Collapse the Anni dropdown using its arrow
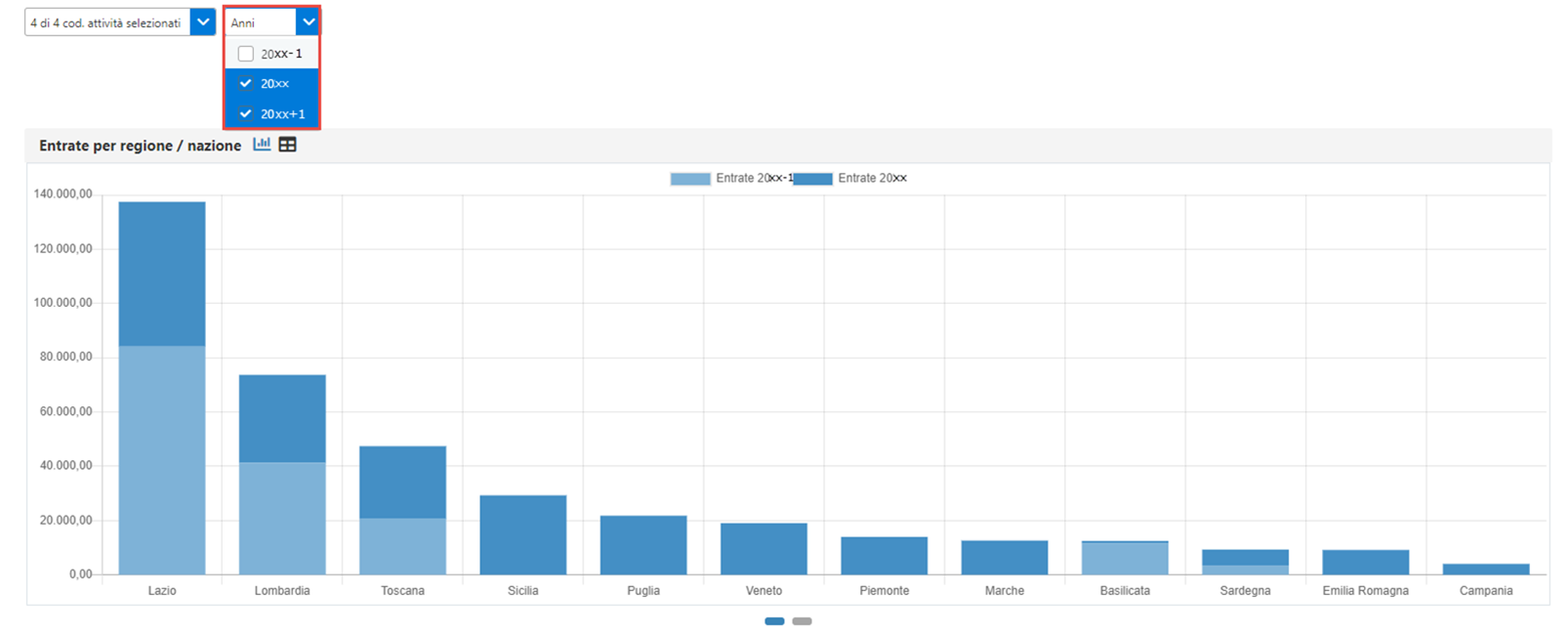The height and width of the screenshot is (635, 1568). (309, 22)
